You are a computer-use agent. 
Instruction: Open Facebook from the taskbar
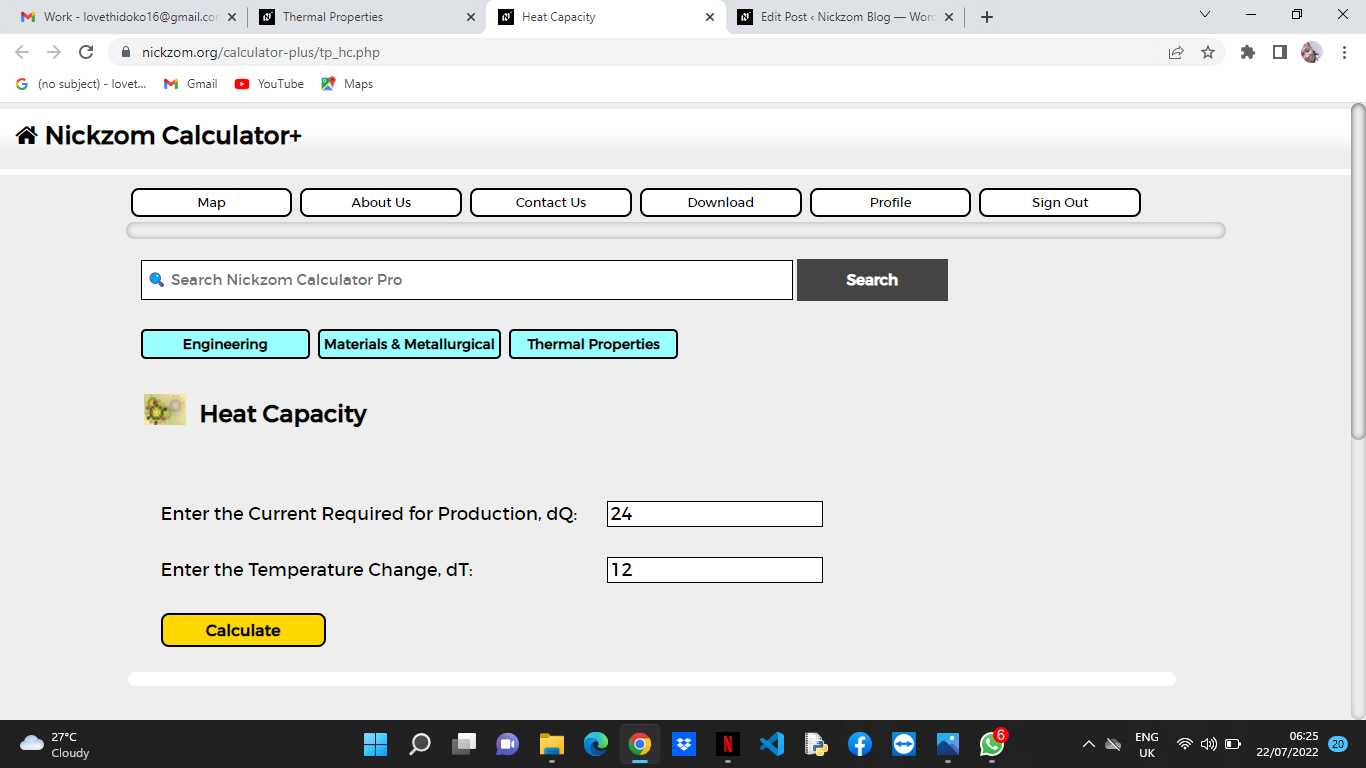(860, 744)
